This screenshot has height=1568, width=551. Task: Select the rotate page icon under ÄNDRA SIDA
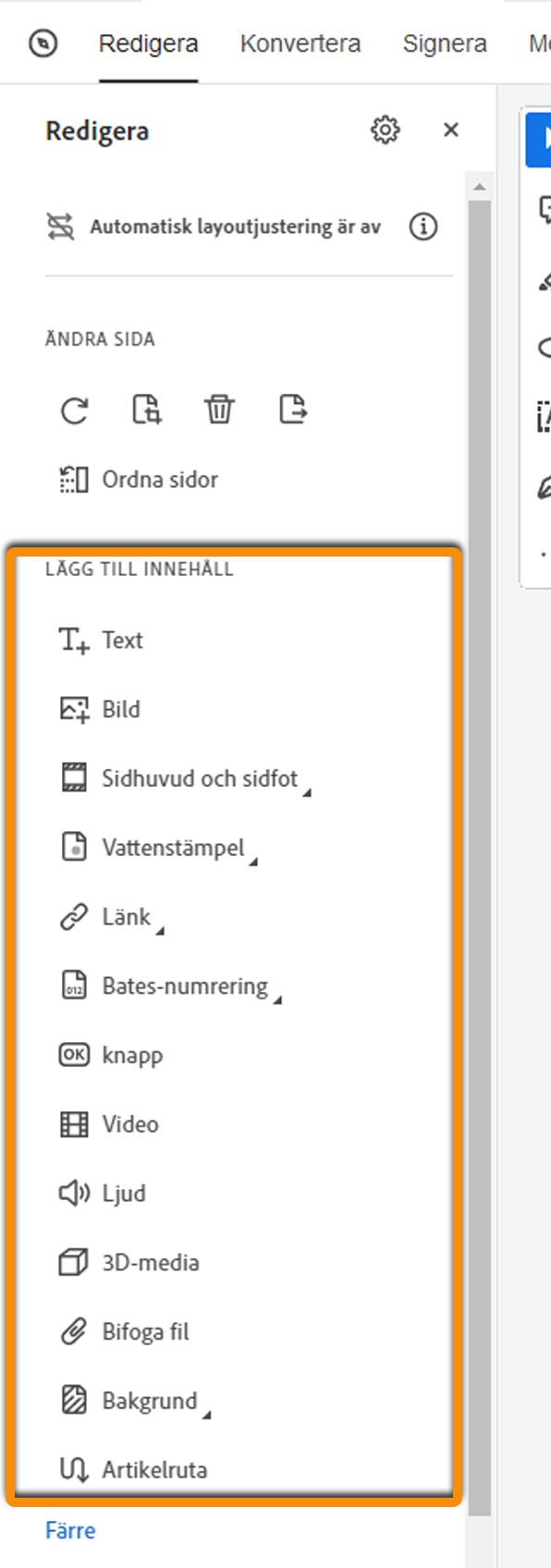[72, 410]
